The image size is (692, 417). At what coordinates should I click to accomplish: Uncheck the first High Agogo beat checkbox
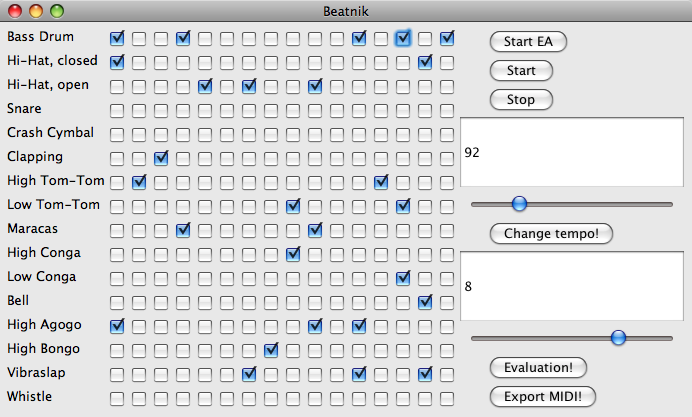click(117, 326)
